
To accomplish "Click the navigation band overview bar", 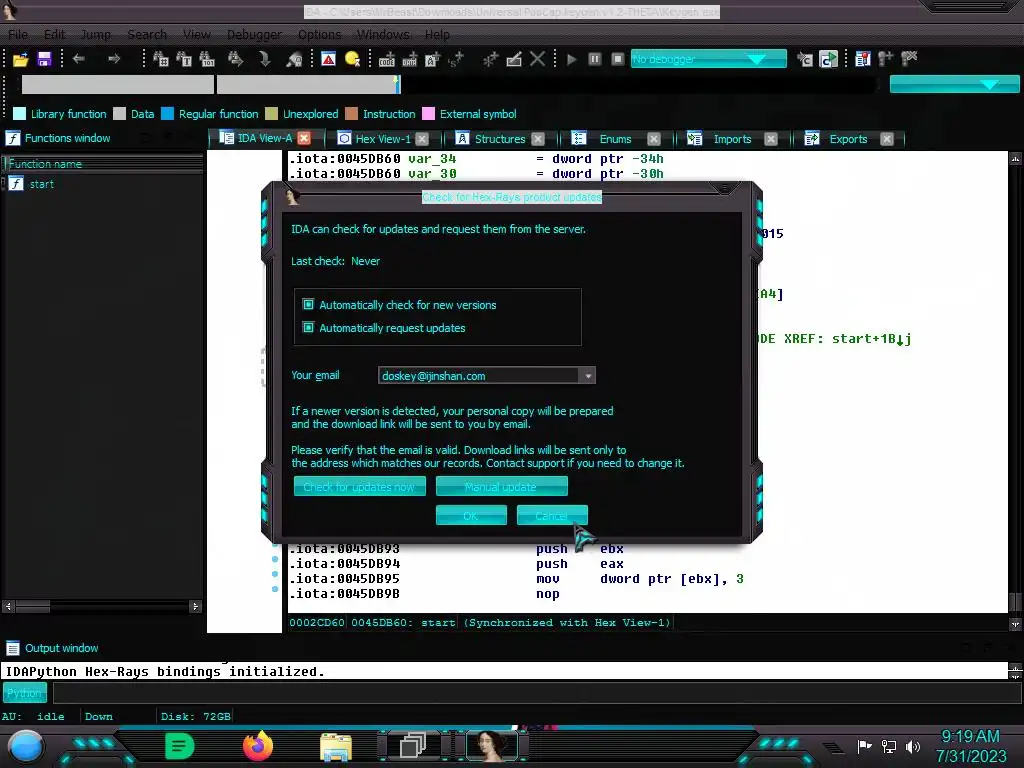I will click(x=448, y=84).
